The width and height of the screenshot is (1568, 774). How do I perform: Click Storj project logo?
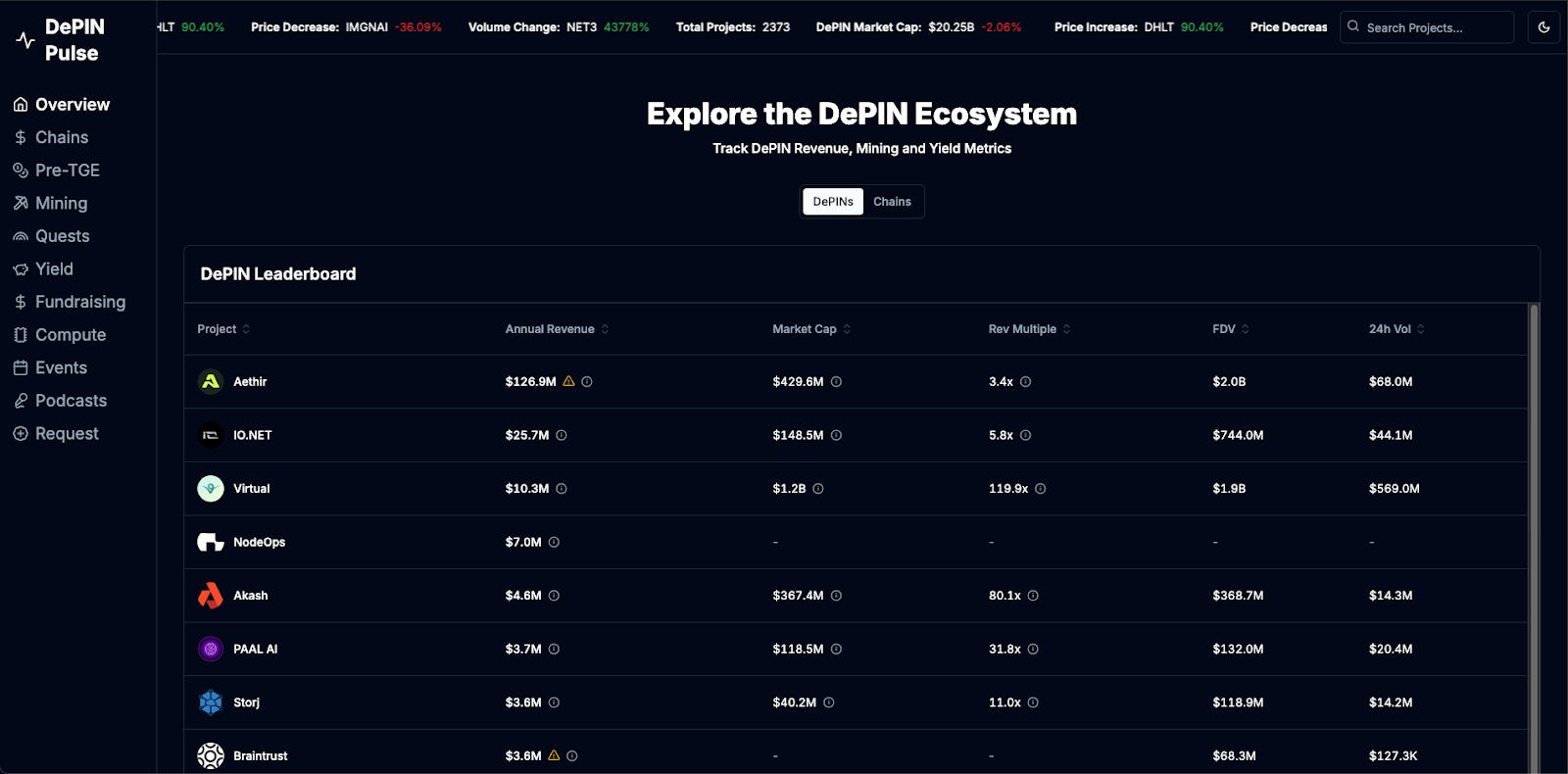click(x=211, y=702)
